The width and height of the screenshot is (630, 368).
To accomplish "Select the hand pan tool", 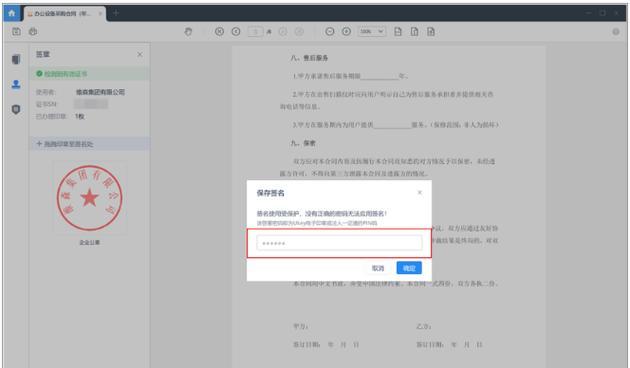I will point(188,31).
